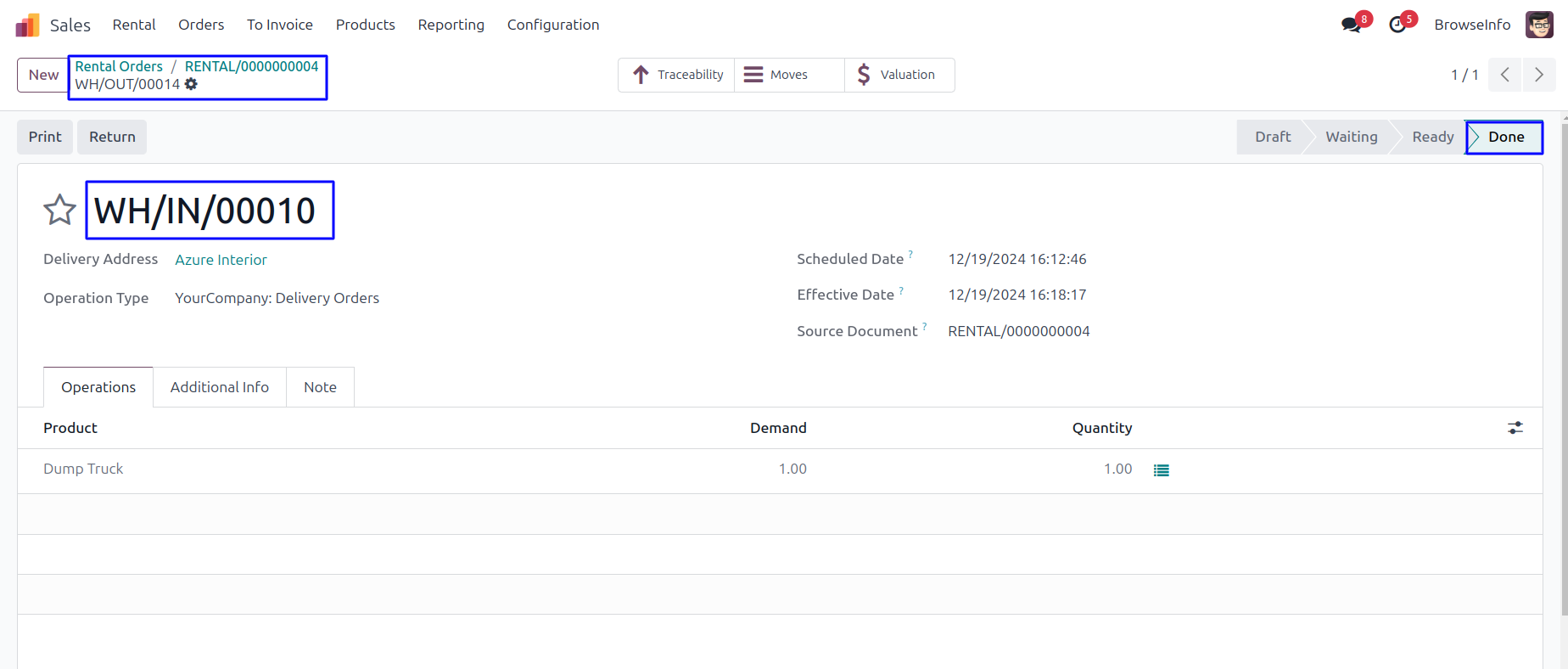Viewport: 1568px width, 669px height.
Task: Go to next record arrow
Action: coord(1538,75)
